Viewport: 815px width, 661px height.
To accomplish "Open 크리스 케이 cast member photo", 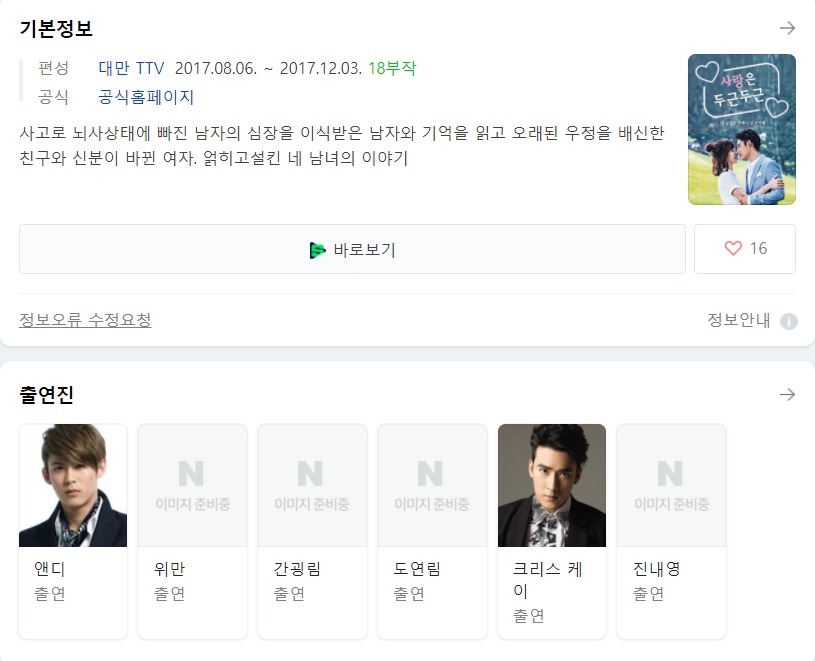I will point(551,485).
